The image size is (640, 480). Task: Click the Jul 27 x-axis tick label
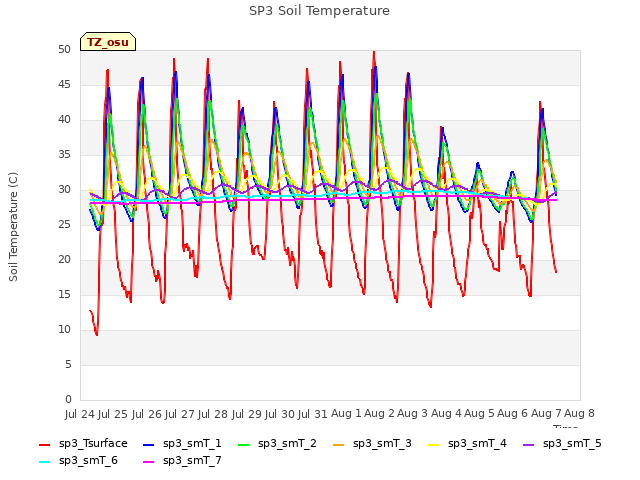(180, 414)
